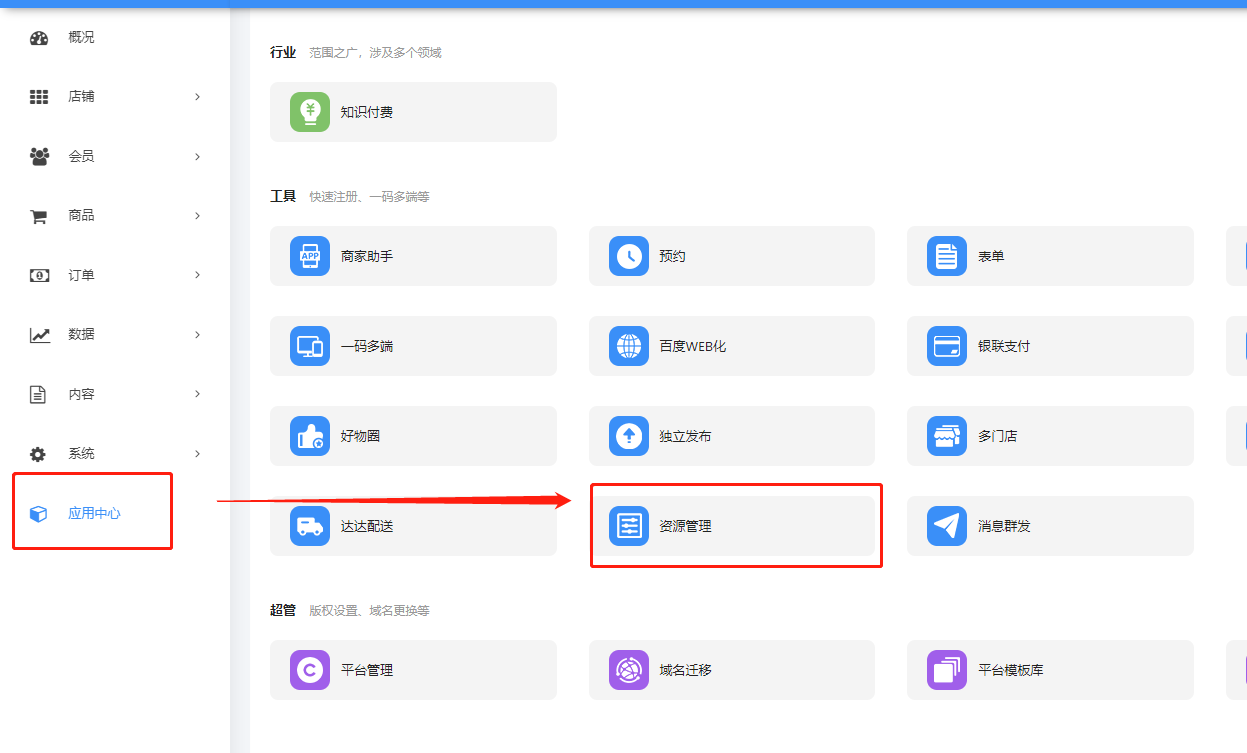
Task: Click the 店铺 grid icon in sidebar
Action: [x=39, y=97]
